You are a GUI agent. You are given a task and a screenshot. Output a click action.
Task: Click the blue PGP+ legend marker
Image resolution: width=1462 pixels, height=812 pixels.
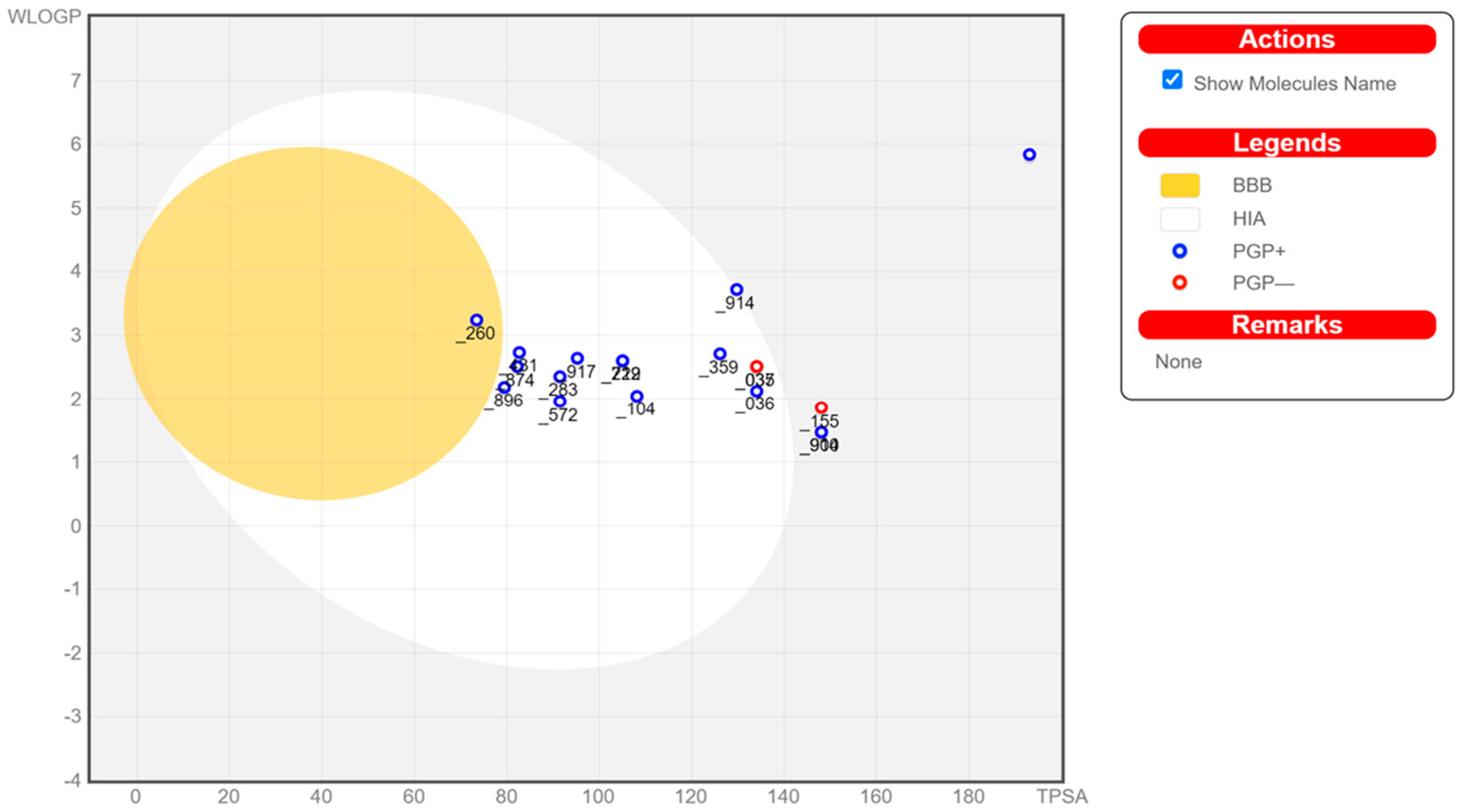tap(1180, 251)
